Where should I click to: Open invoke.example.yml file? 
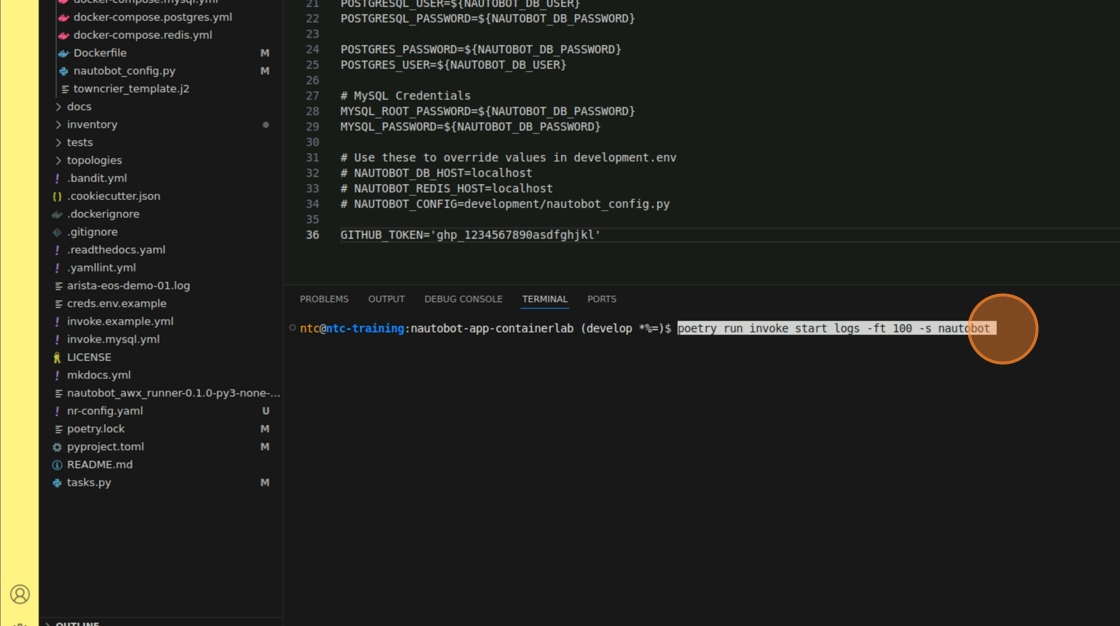120,322
